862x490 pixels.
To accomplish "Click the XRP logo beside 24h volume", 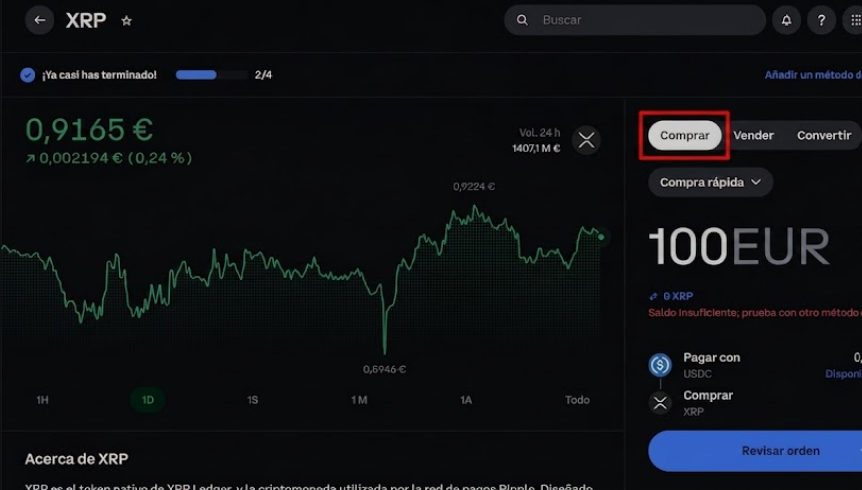I will (x=587, y=140).
